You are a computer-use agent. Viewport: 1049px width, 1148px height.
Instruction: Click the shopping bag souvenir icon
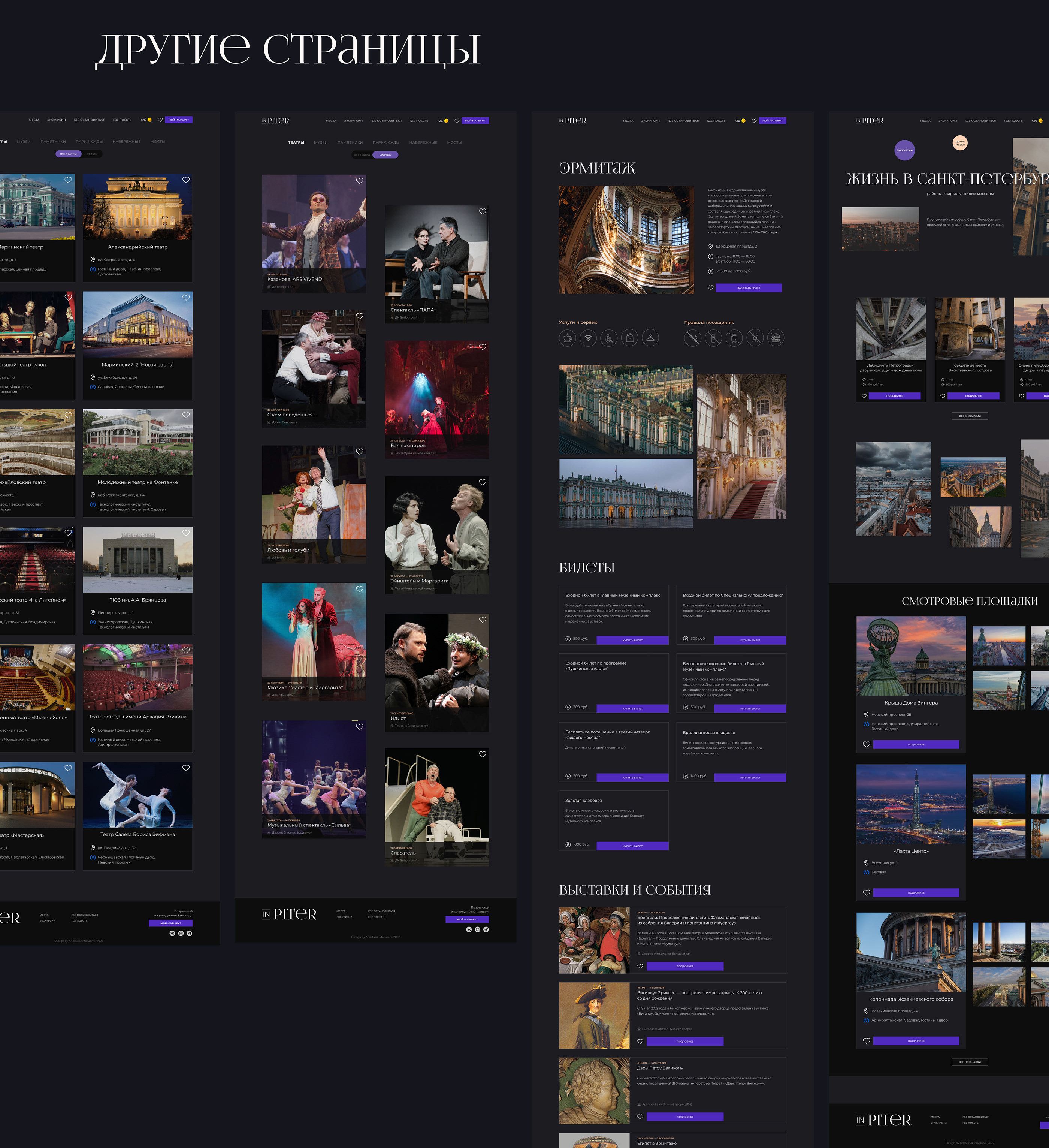coord(629,338)
